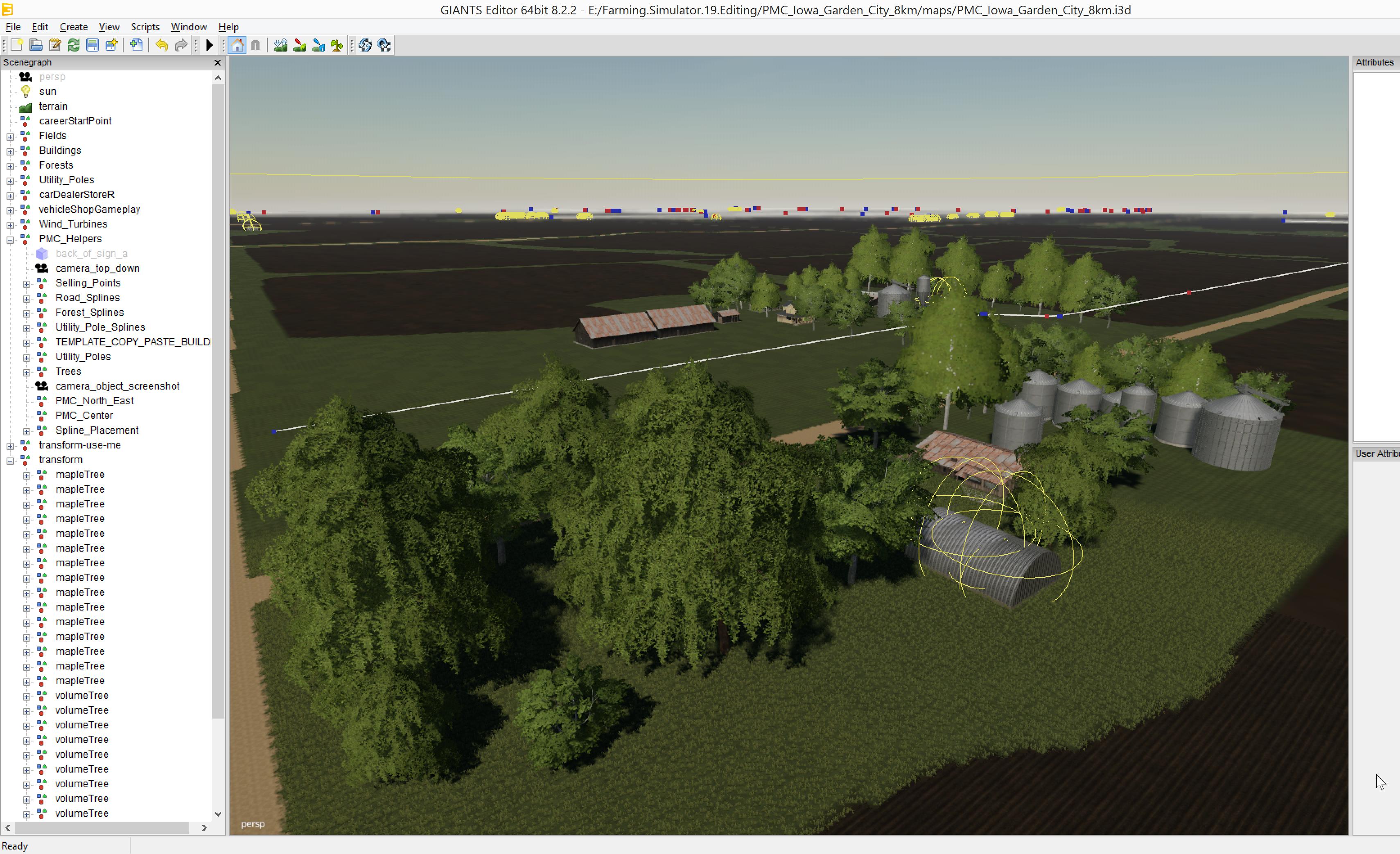Select the vehicleShopGameplay node

pyautogui.click(x=89, y=210)
